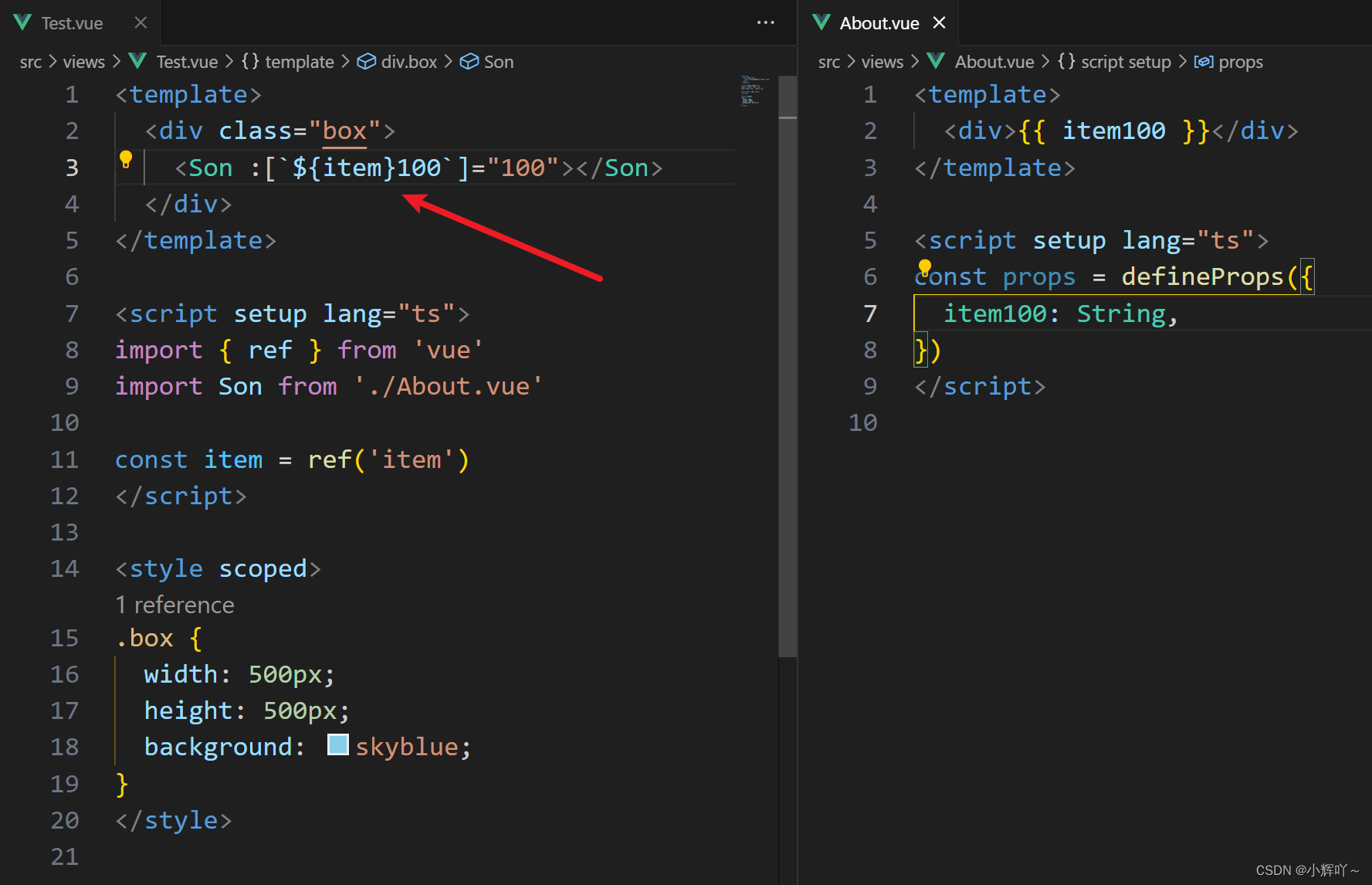Click './About.vue' import path text
1372x885 pixels.
pos(449,386)
